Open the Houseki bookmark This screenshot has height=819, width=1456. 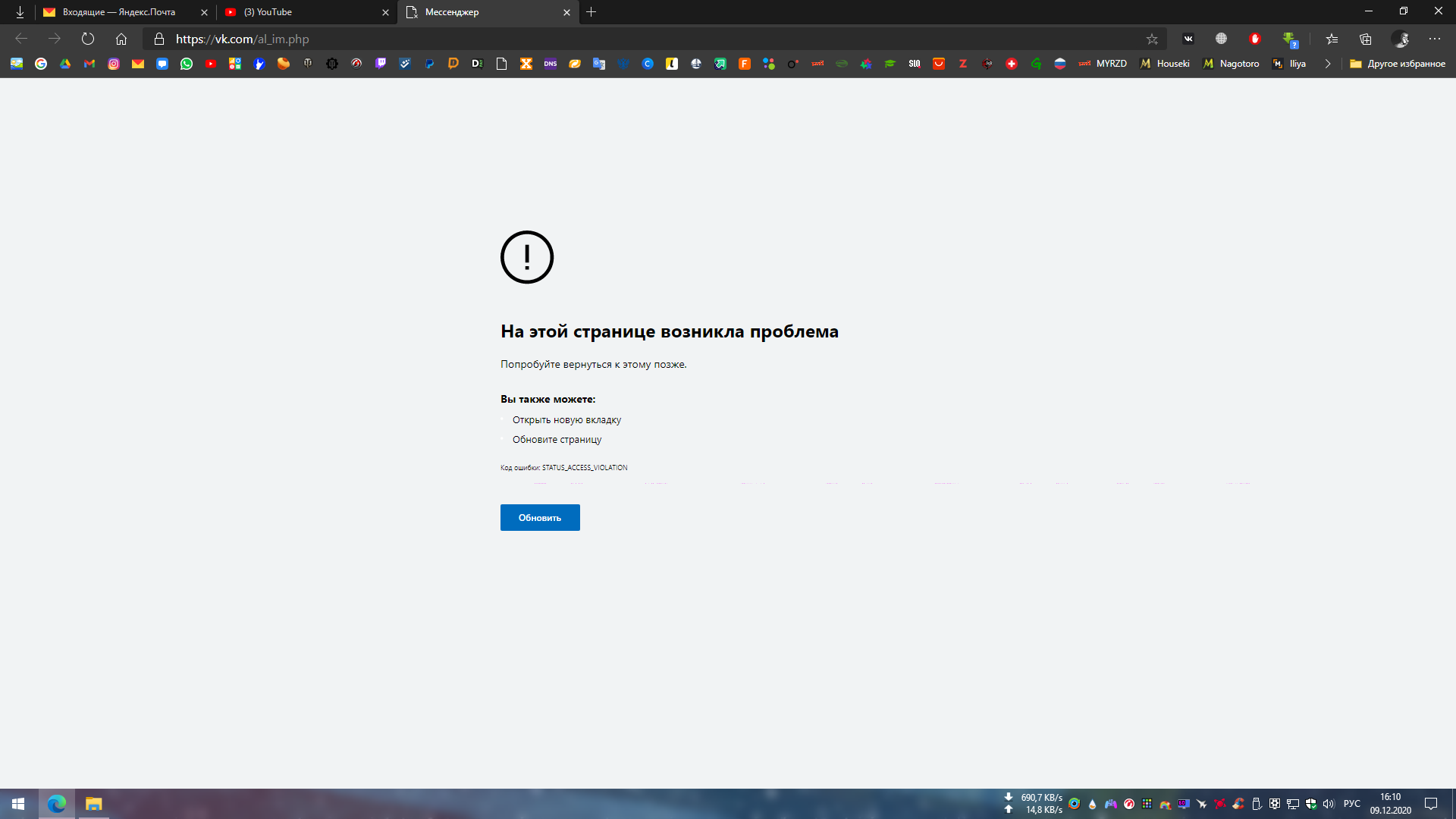pos(1165,64)
